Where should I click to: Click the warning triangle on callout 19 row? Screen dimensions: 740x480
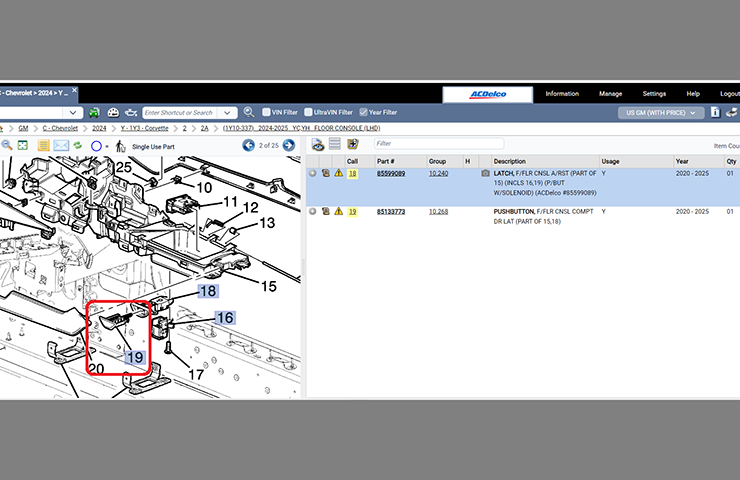338,212
